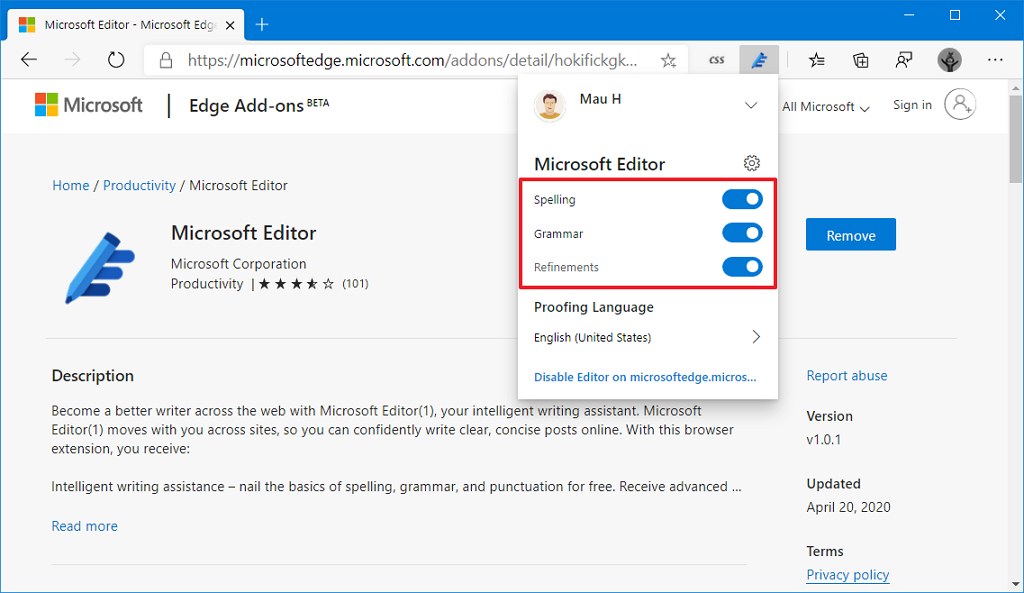The image size is (1024, 593).
Task: Open the Settings and more ellipsis menu
Action: (996, 60)
